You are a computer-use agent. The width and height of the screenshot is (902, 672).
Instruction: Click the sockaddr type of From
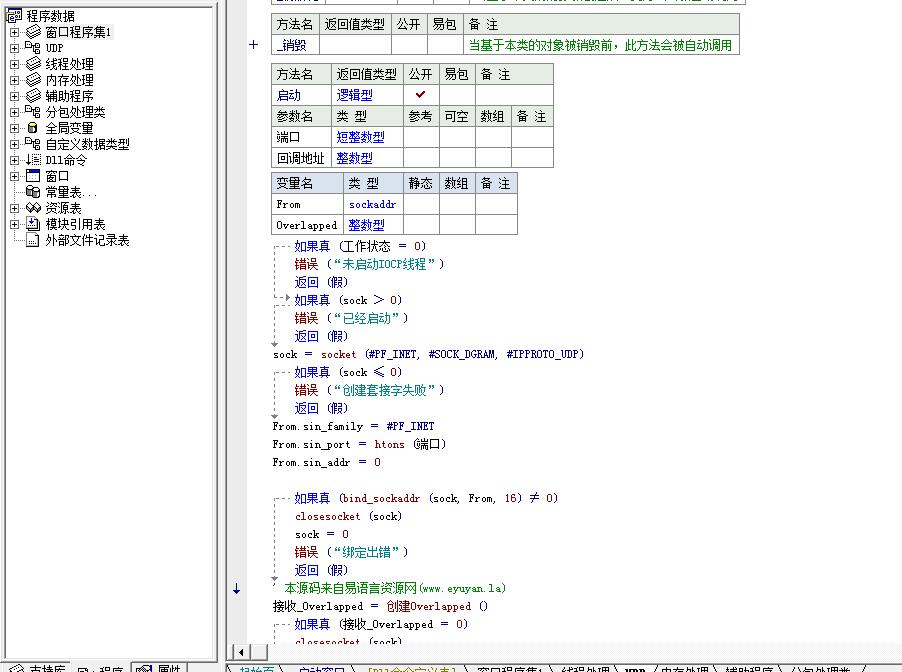373,204
